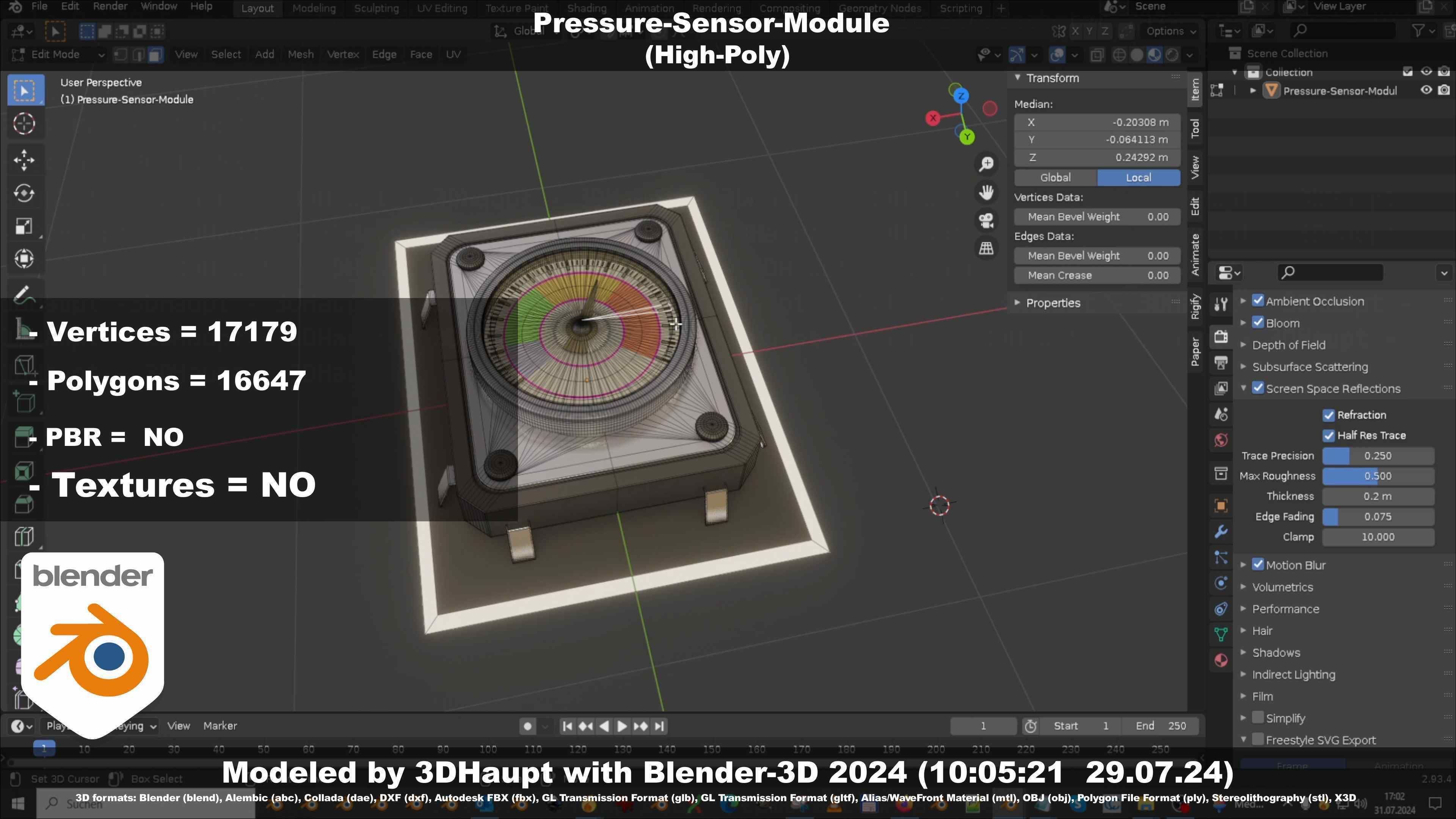
Task: Open the Modifiers wrench tab icon
Action: coord(1221,532)
